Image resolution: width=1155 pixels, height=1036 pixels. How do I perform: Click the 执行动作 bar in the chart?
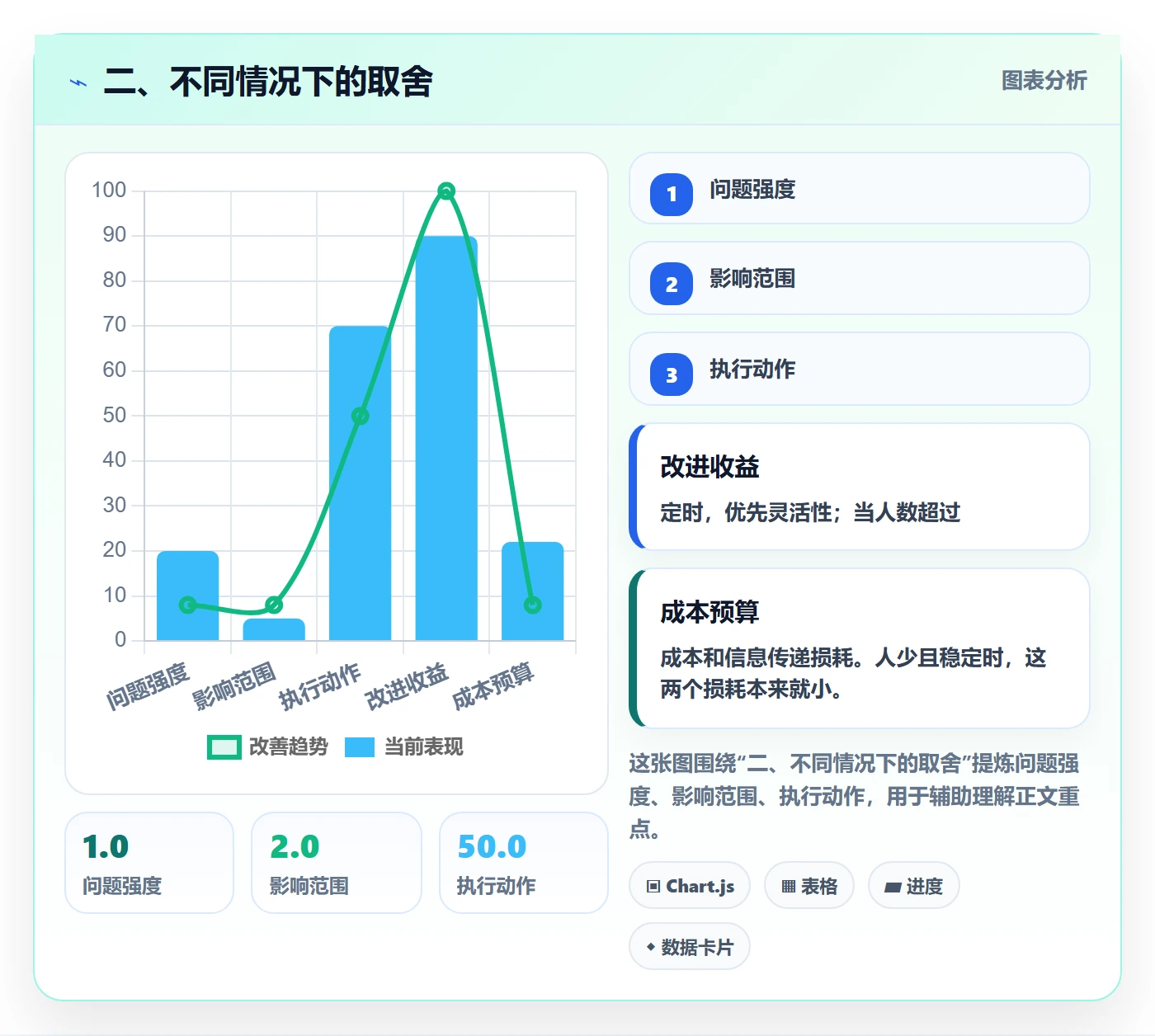pyautogui.click(x=360, y=483)
